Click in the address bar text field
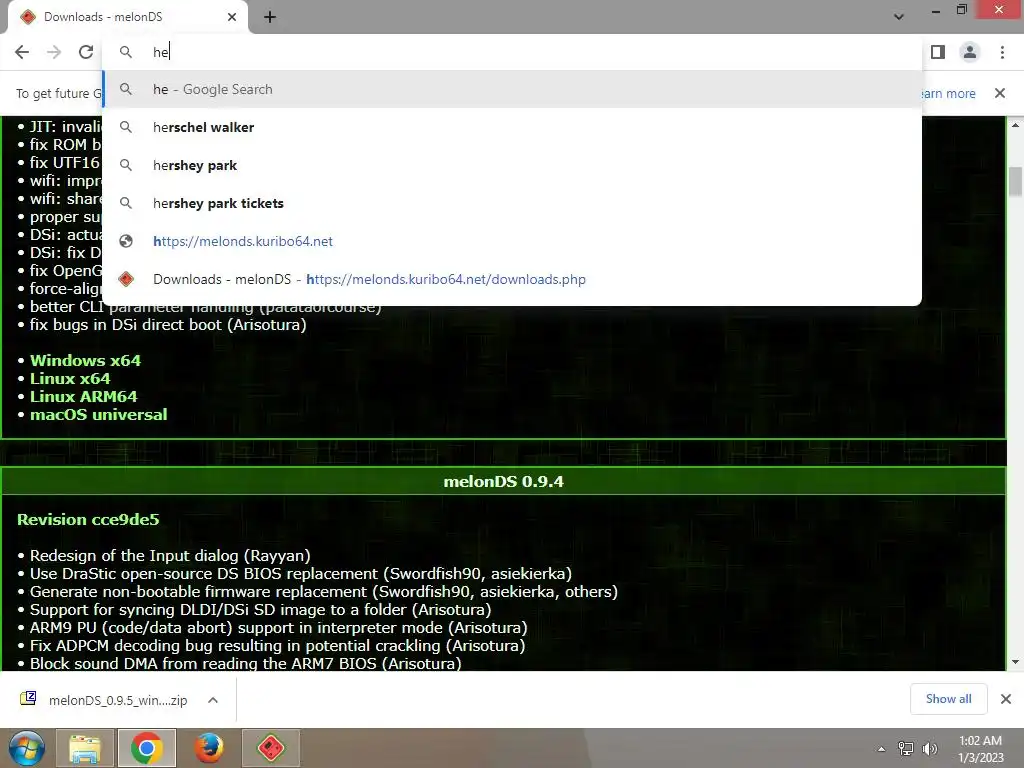This screenshot has height=768, width=1024. tap(512, 52)
